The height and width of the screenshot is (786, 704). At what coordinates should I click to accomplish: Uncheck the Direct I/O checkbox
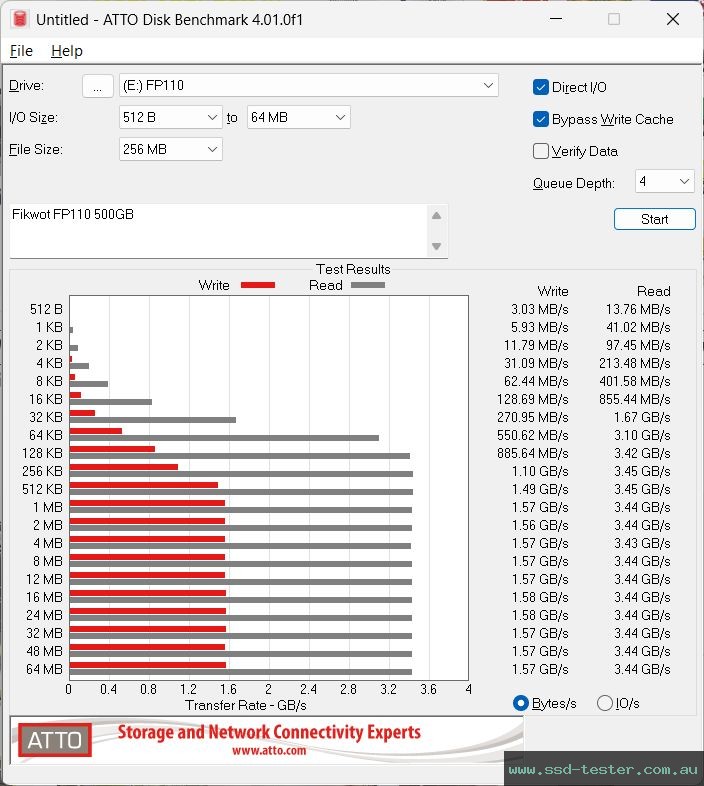541,87
